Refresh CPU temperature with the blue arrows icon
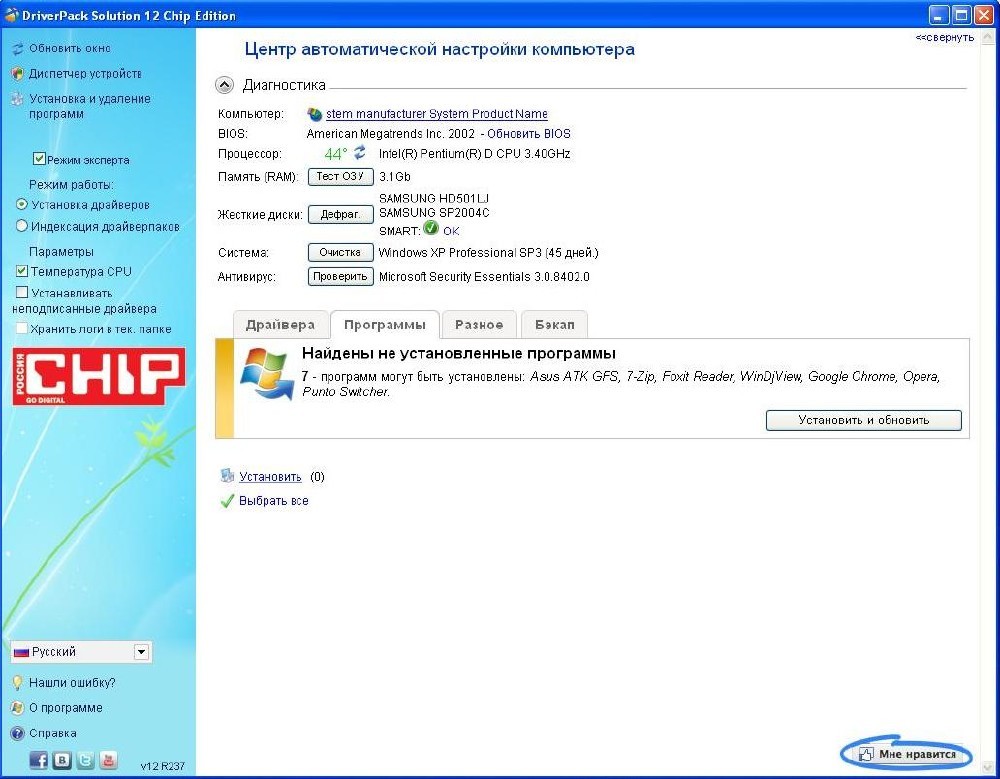This screenshot has width=1000, height=779. point(360,152)
